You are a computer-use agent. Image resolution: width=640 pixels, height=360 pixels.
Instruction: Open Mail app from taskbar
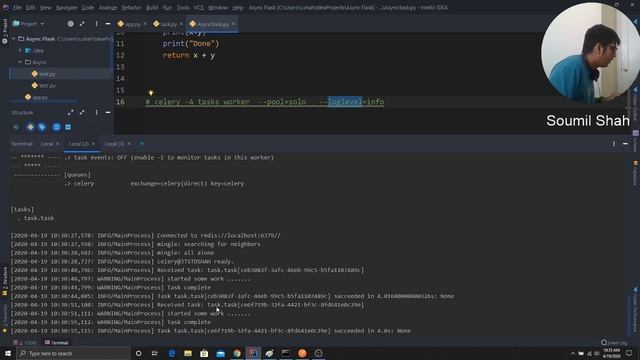click(220, 353)
